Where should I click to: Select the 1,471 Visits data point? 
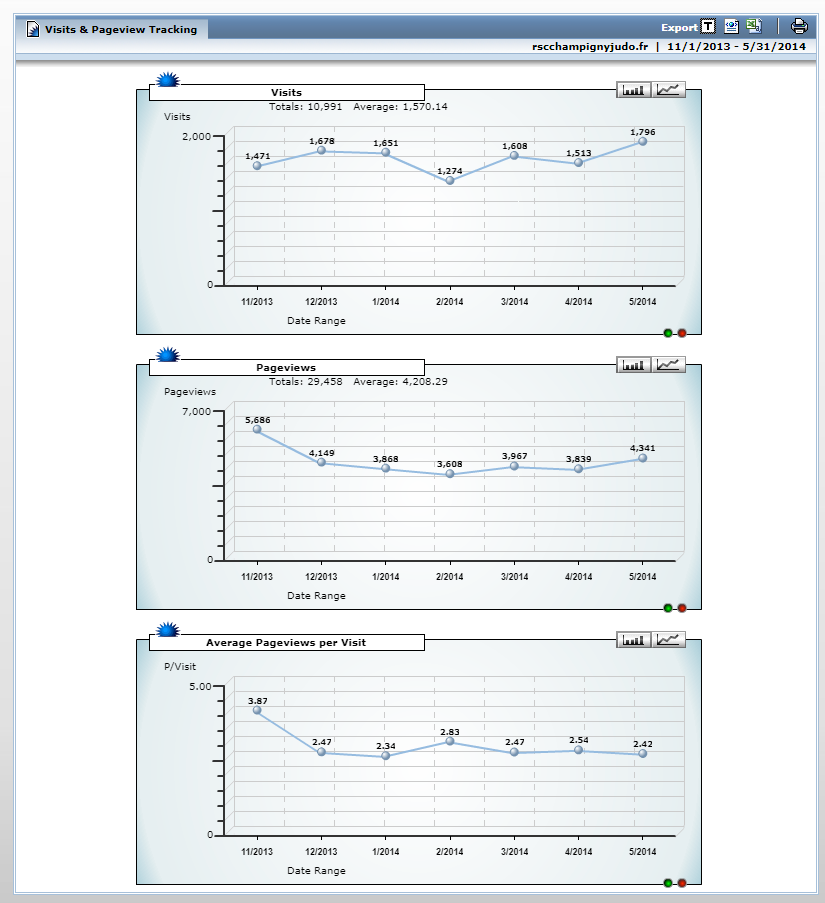tap(257, 165)
